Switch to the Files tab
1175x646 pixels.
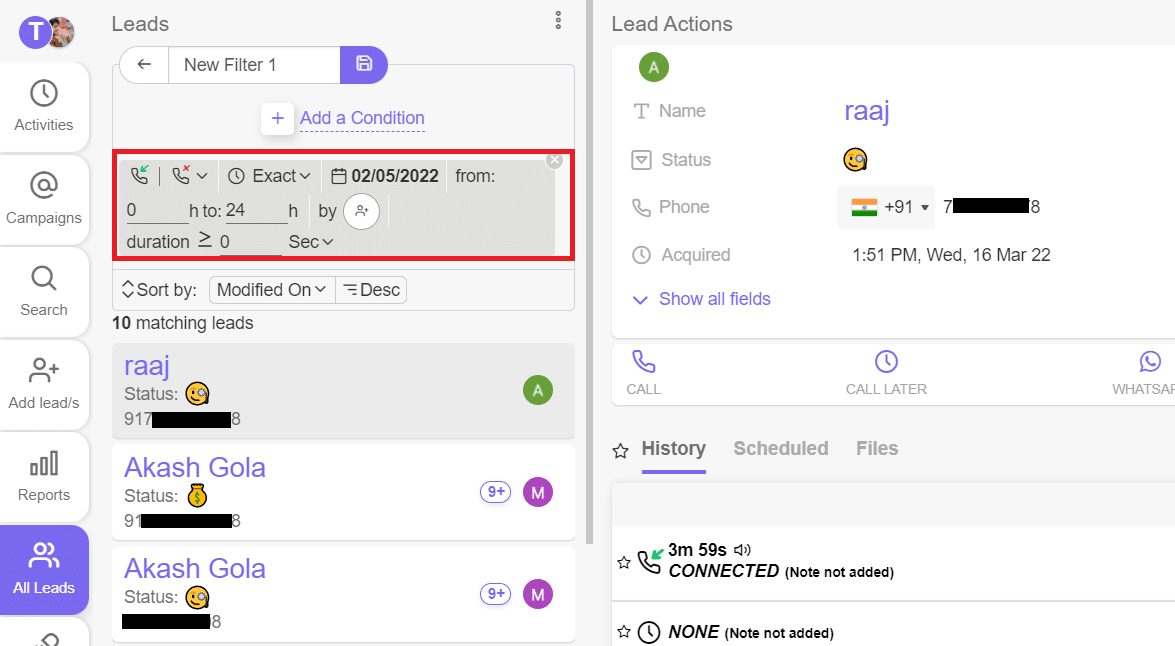coord(877,449)
